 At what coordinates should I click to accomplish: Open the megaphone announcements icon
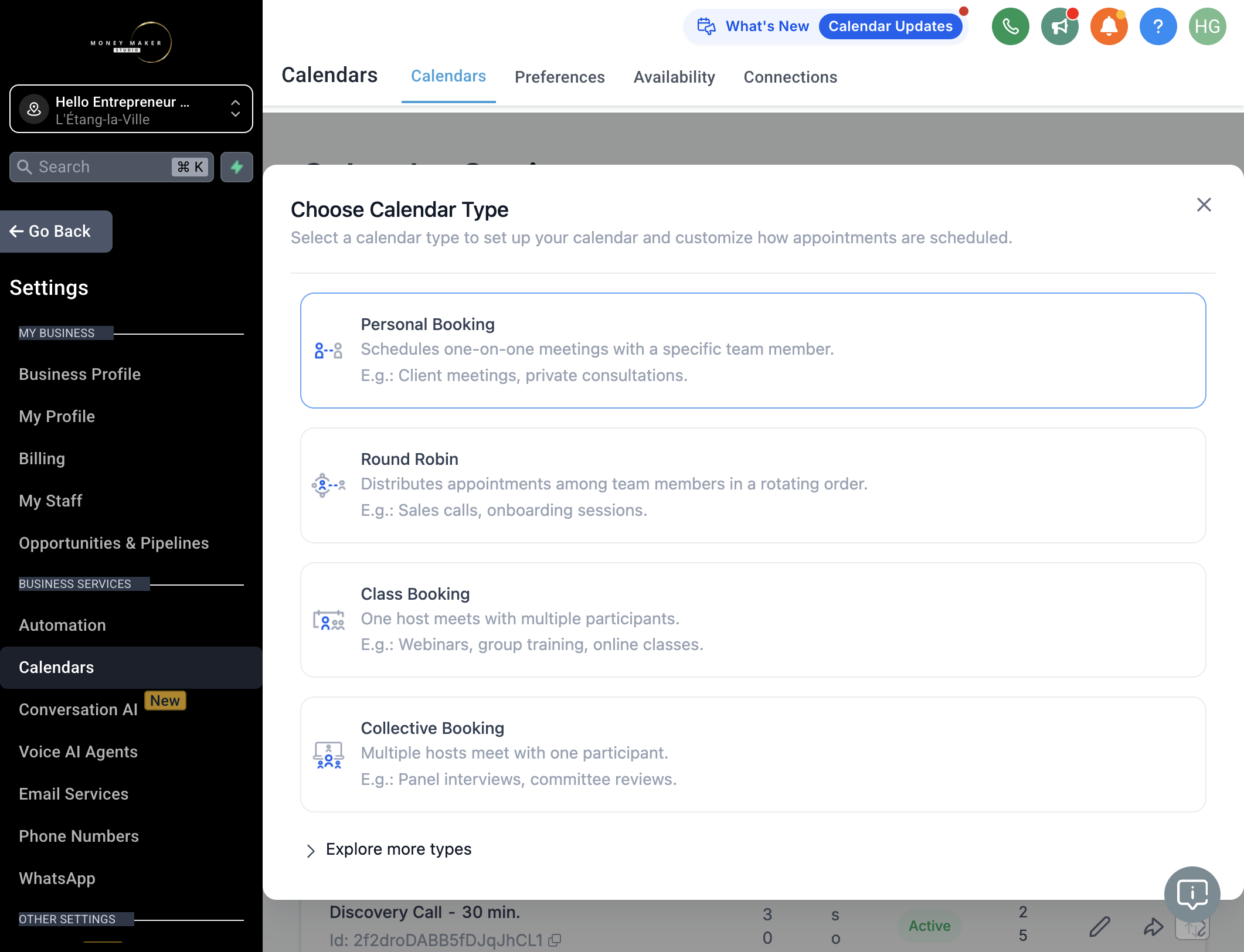pos(1059,26)
